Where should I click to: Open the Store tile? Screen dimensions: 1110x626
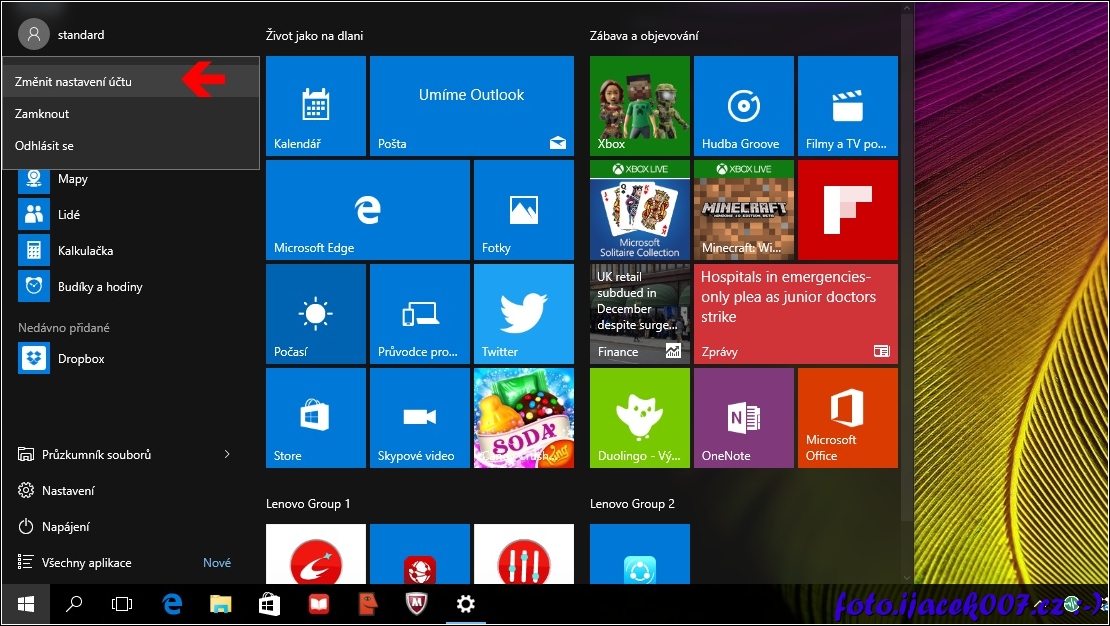point(315,417)
